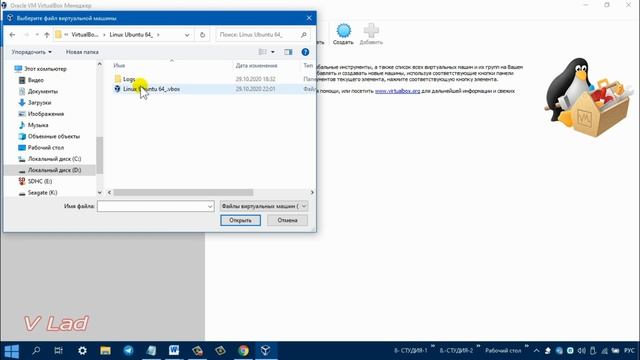Screen dimensions: 640x360
Task: Show hidden system tray icons
Action: coord(536,351)
